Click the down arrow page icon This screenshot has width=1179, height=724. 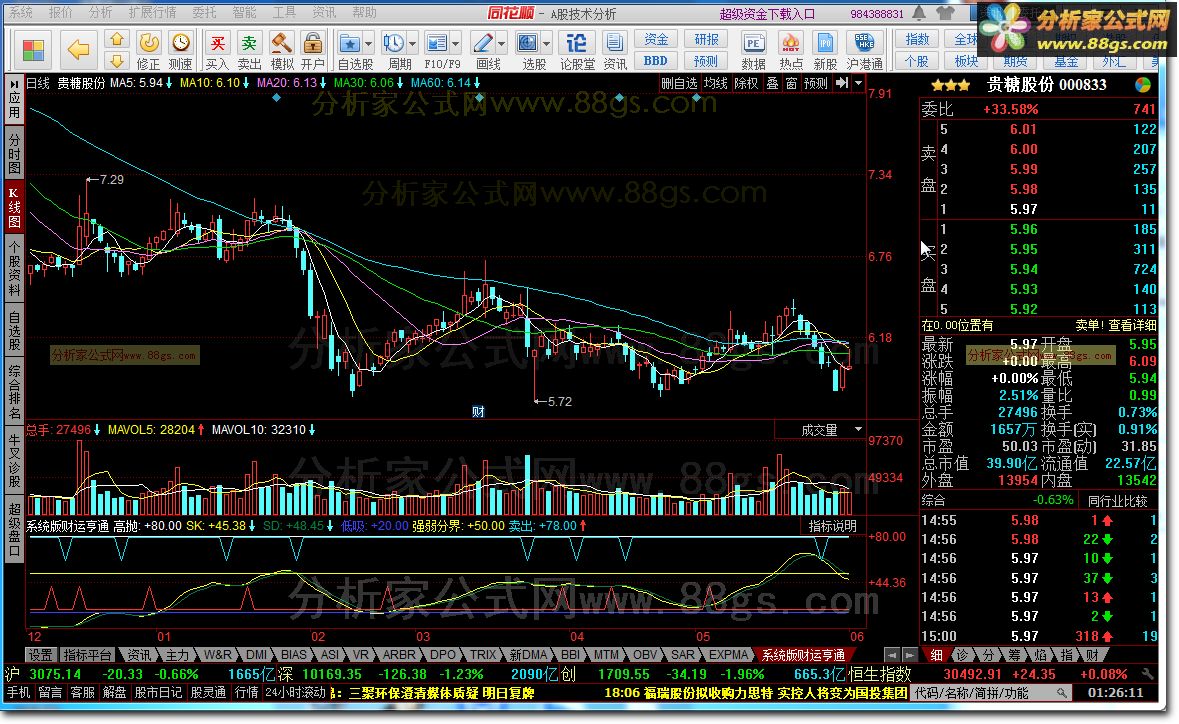click(x=117, y=60)
